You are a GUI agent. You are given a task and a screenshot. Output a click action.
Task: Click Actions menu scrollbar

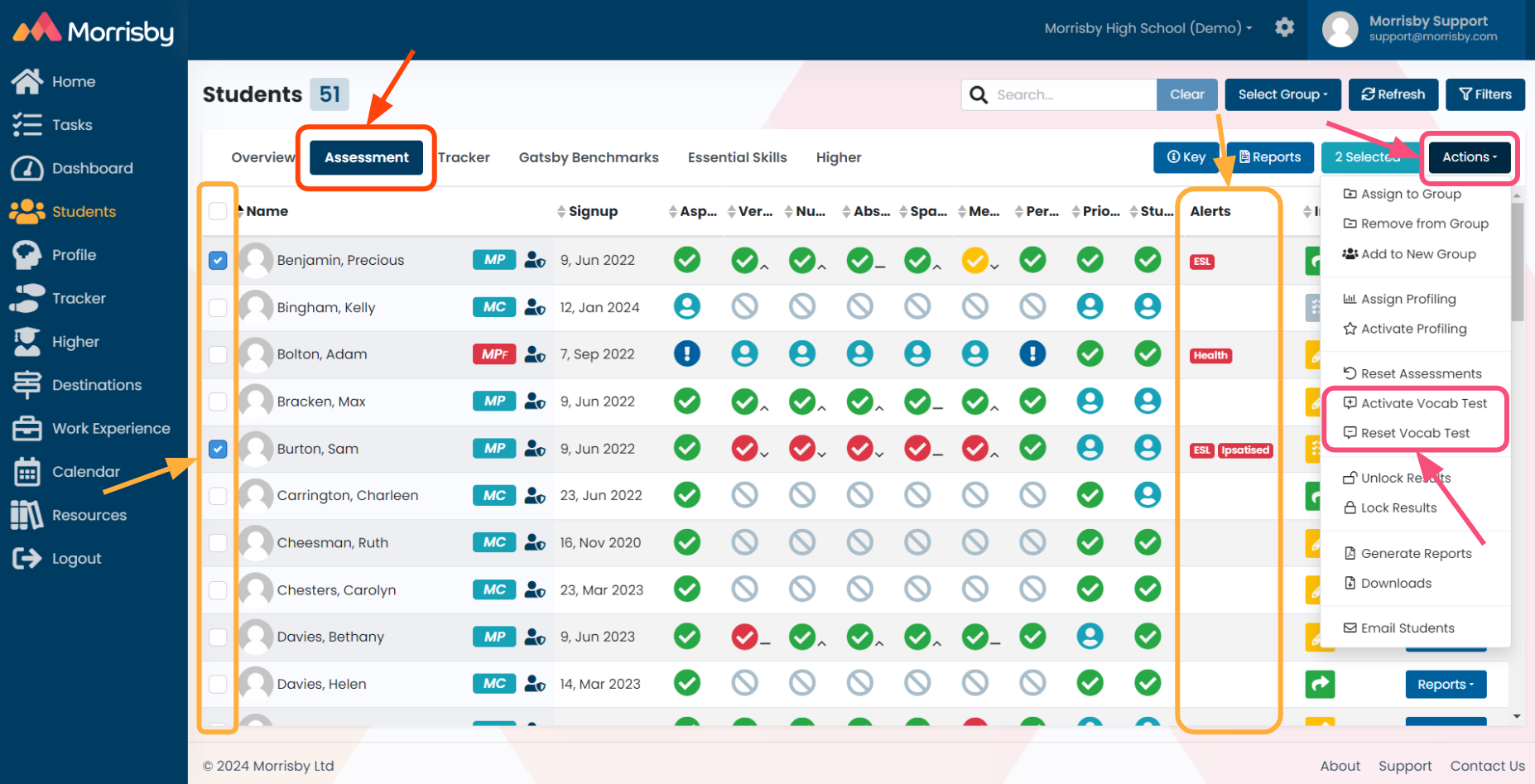(x=1517, y=261)
